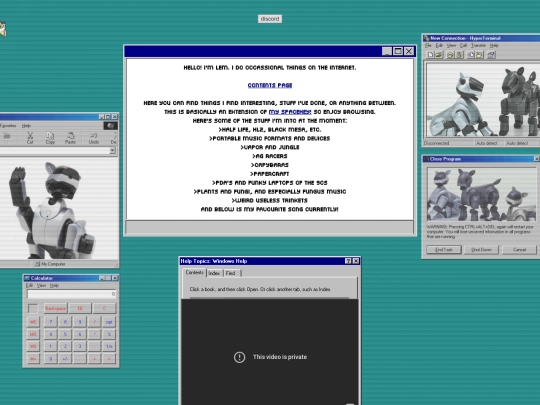
Task: Click the question mark button in Help Topics
Action: click(x=348, y=261)
